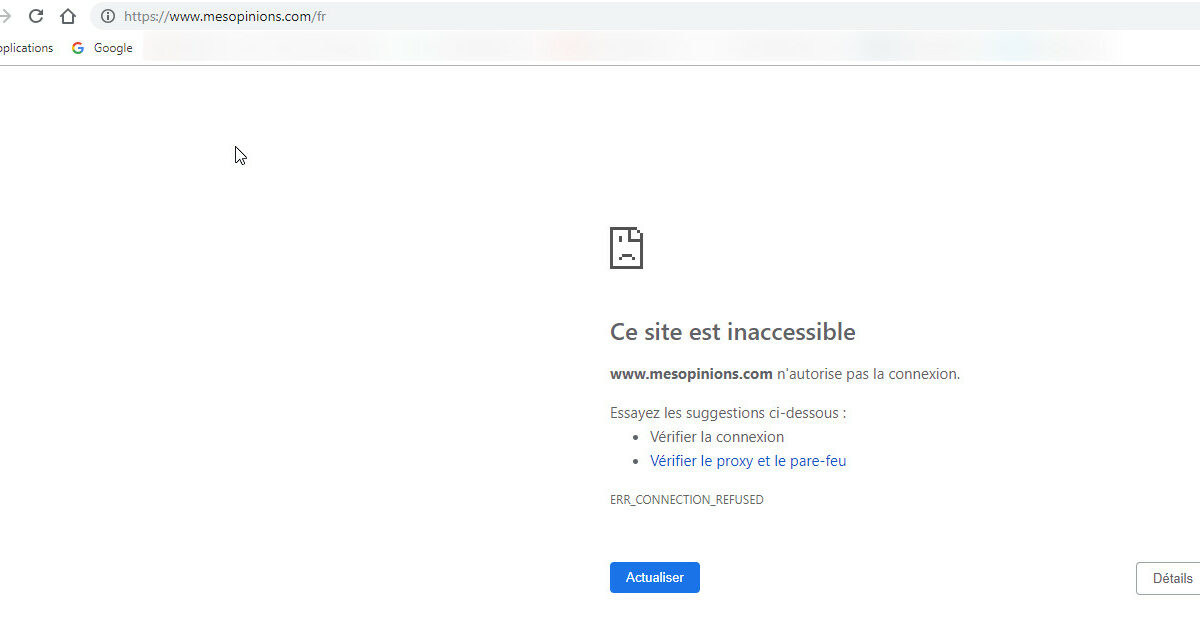Open site information icon beside URL

pyautogui.click(x=108, y=16)
